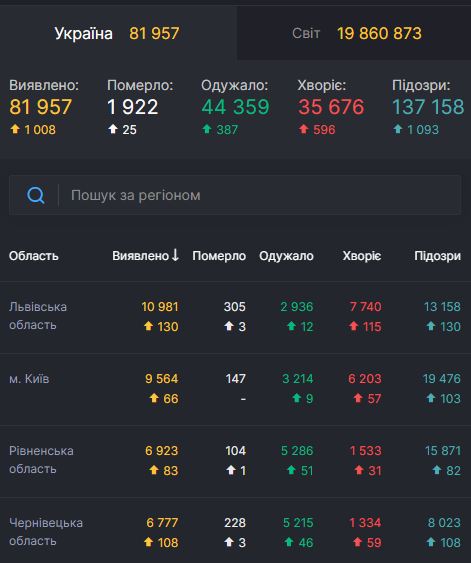Sort table by Одужало column
Screen dimensions: 471x563
click(x=286, y=256)
